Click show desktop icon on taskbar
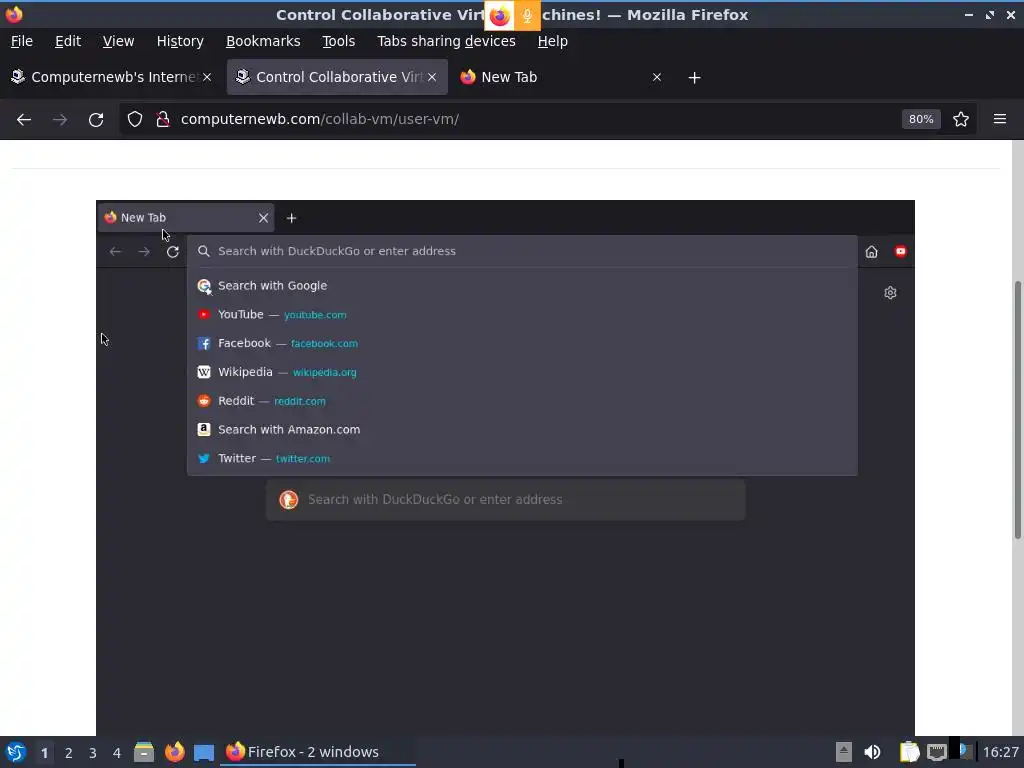 [204, 752]
